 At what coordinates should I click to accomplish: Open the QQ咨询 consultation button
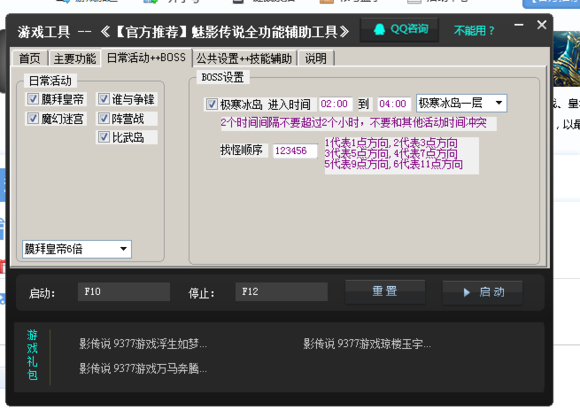[x=399, y=29]
